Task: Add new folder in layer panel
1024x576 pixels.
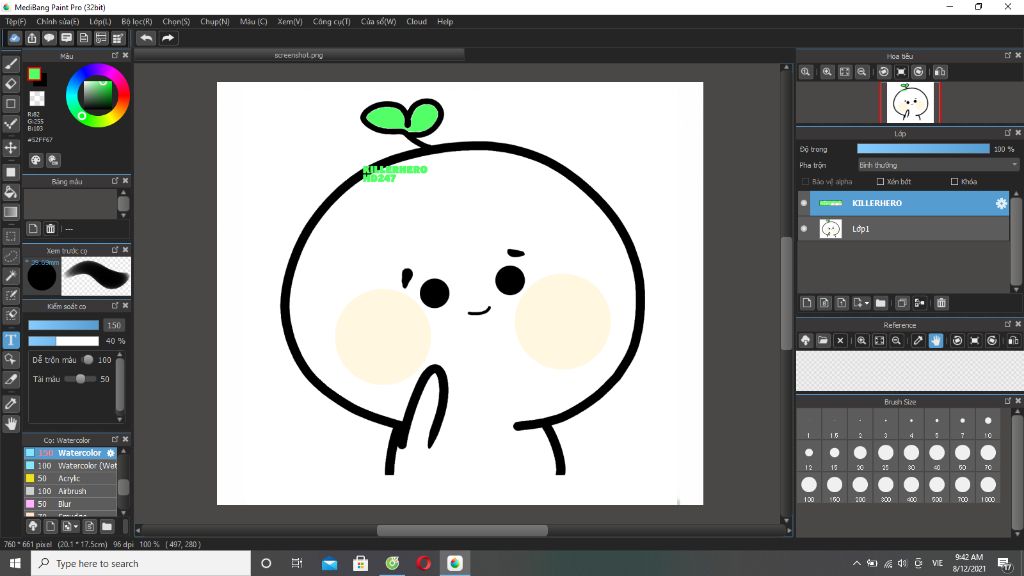Action: [x=880, y=303]
